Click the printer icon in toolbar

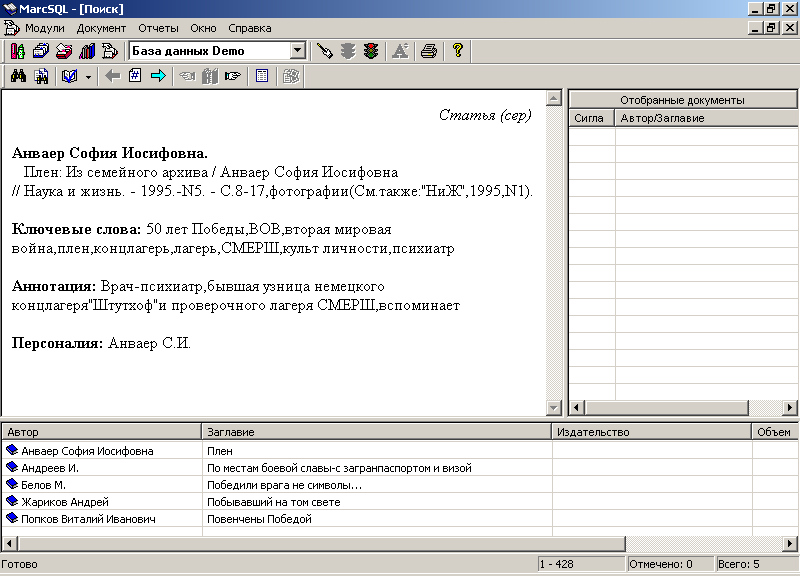coord(429,51)
